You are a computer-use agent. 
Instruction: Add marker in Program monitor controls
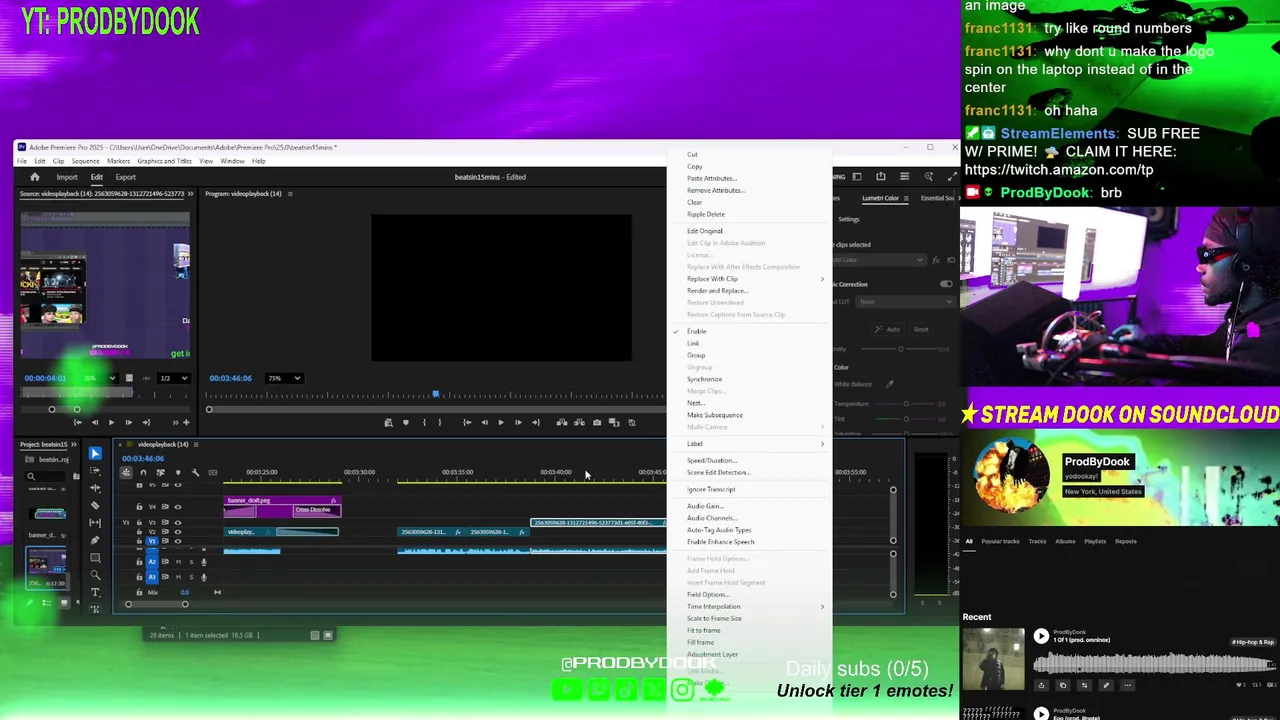pyautogui.click(x=405, y=423)
